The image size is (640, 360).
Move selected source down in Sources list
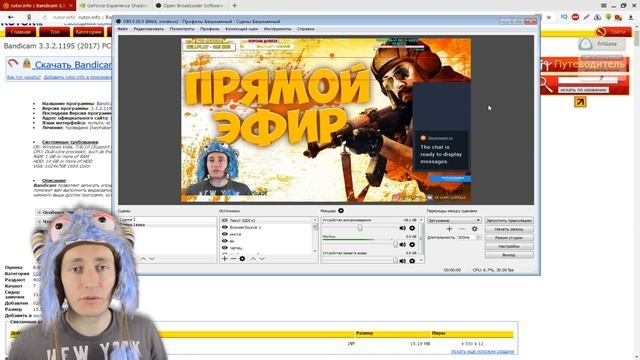tap(262, 259)
